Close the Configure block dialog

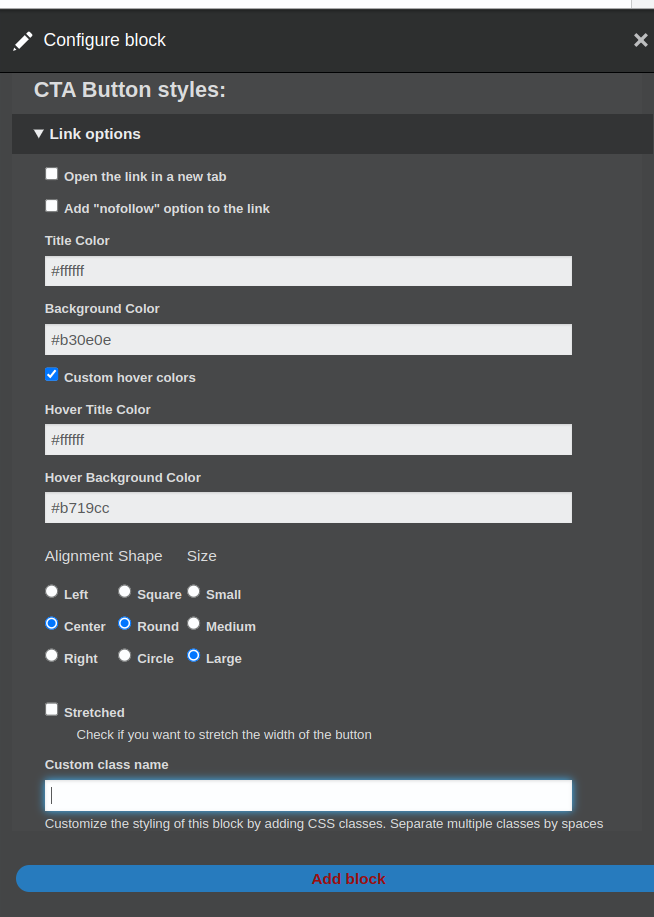640,40
